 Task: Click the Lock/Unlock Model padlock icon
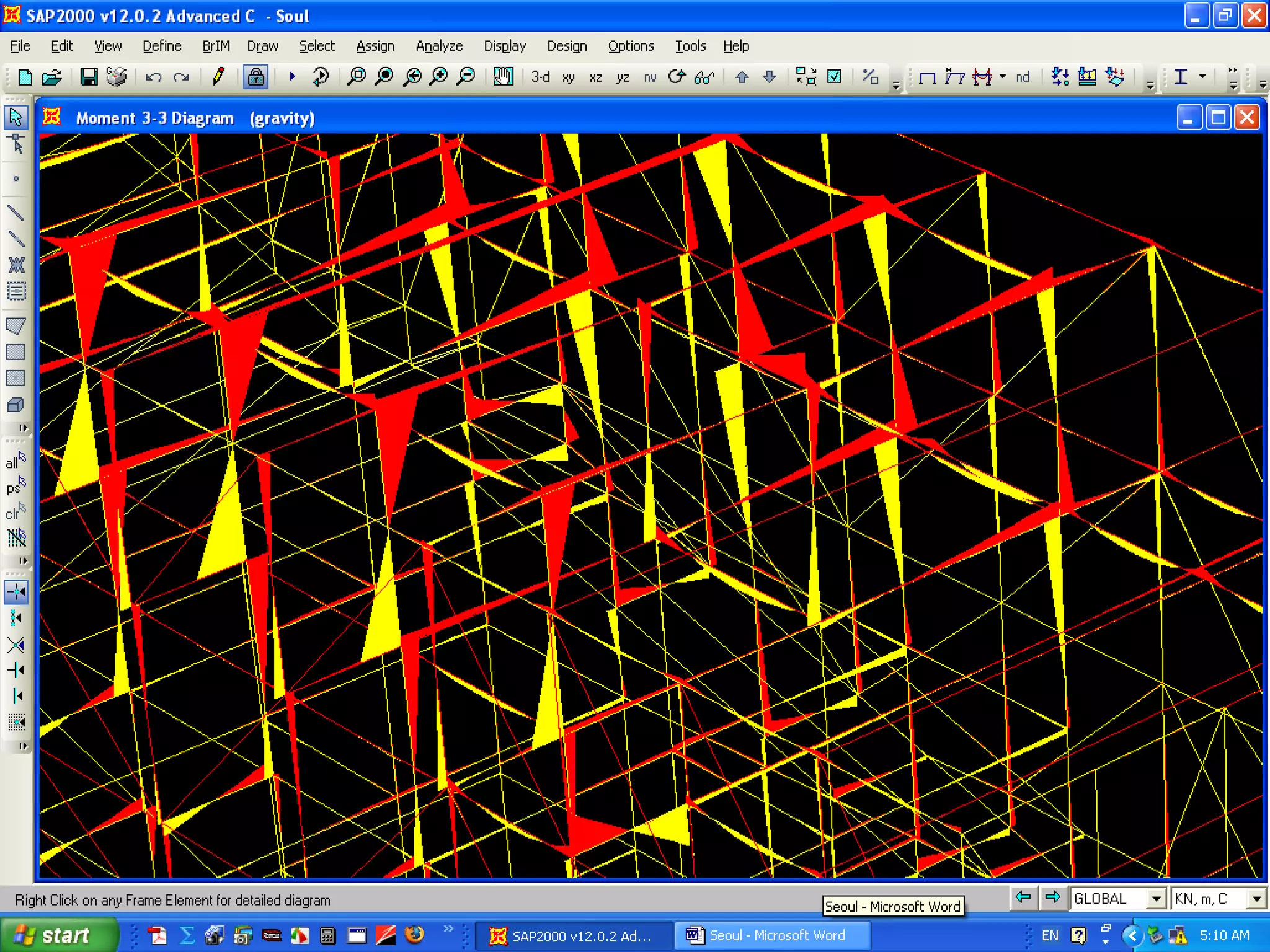(x=255, y=77)
